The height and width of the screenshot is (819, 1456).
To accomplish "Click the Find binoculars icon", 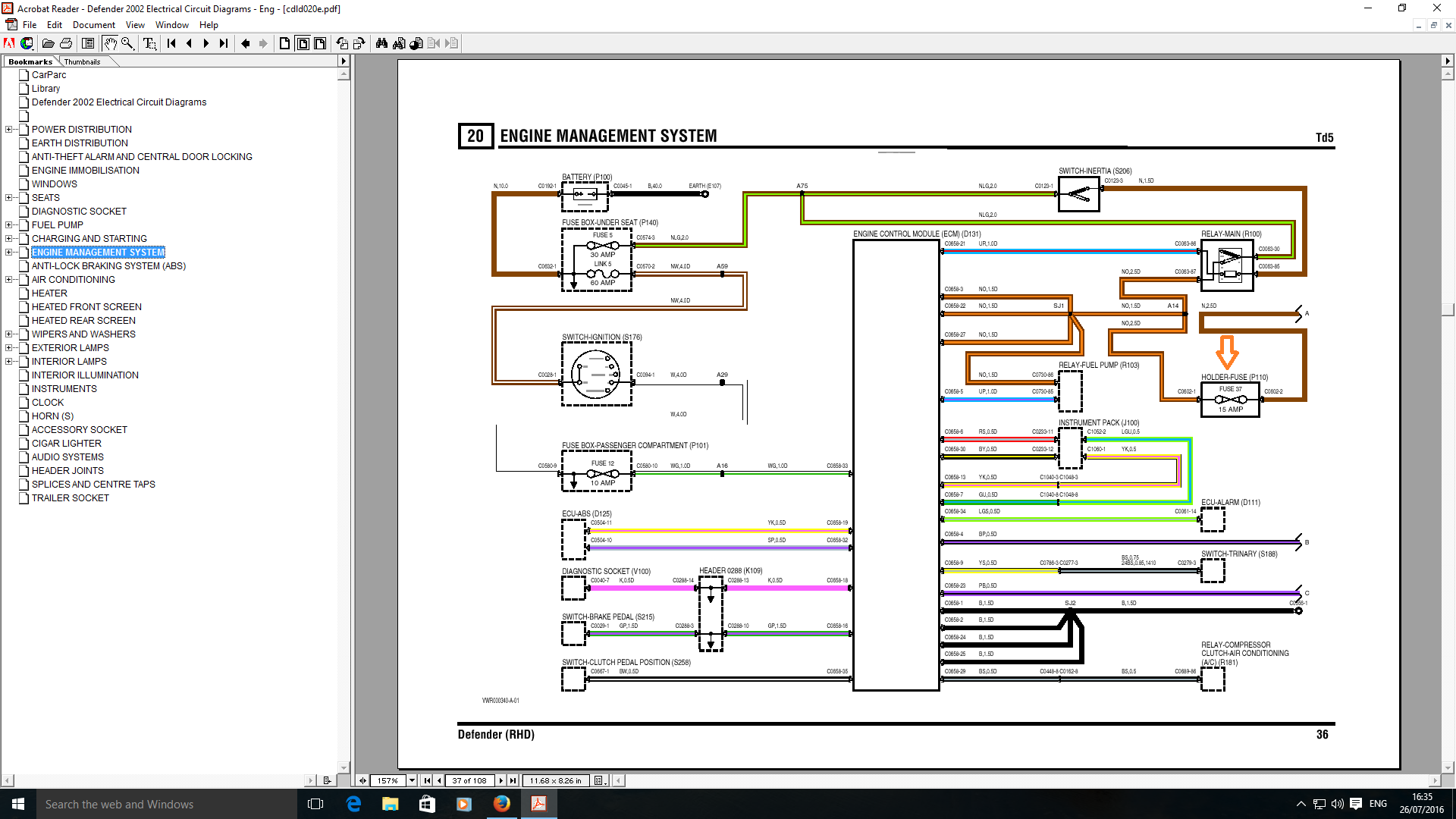I will click(x=381, y=43).
